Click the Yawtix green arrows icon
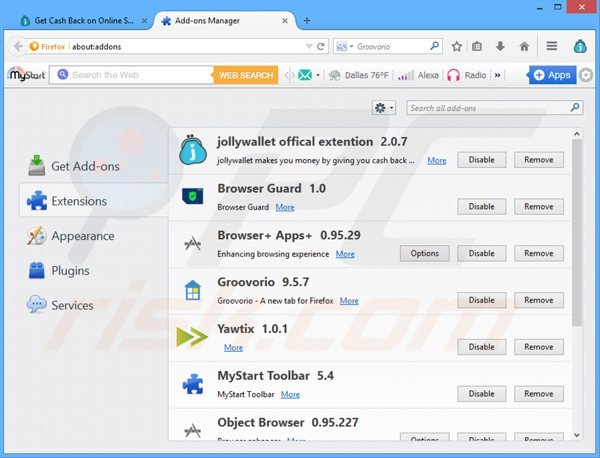The width and height of the screenshot is (600, 458). 192,337
